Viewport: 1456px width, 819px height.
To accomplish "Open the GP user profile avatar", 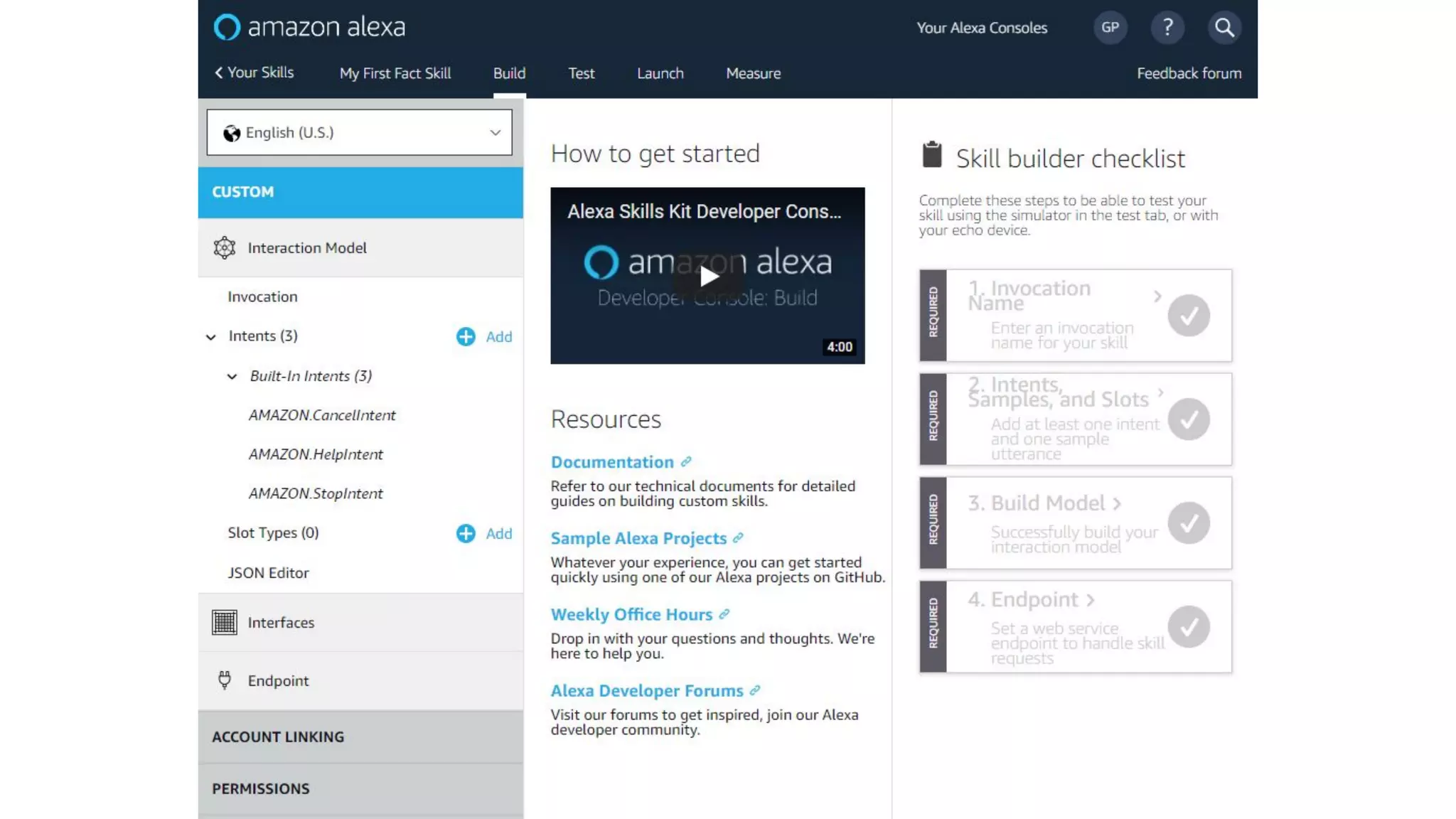I will (1110, 28).
